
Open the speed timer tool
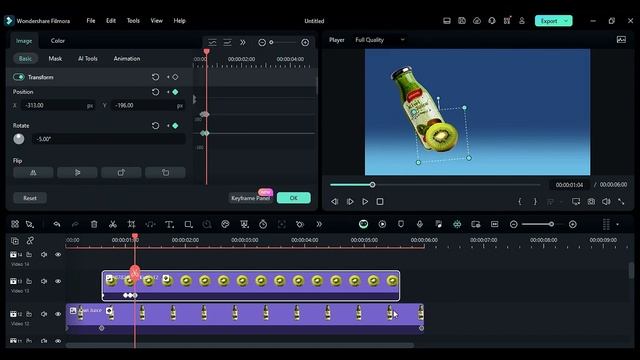point(263,224)
